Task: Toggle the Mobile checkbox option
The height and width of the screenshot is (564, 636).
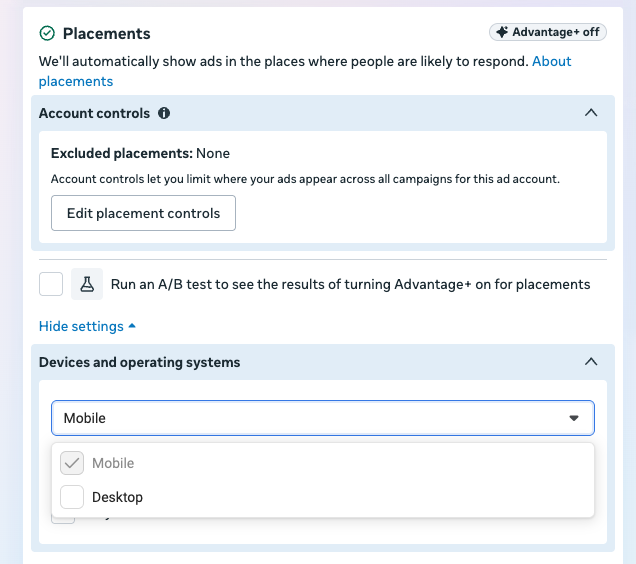Action: pyautogui.click(x=72, y=463)
